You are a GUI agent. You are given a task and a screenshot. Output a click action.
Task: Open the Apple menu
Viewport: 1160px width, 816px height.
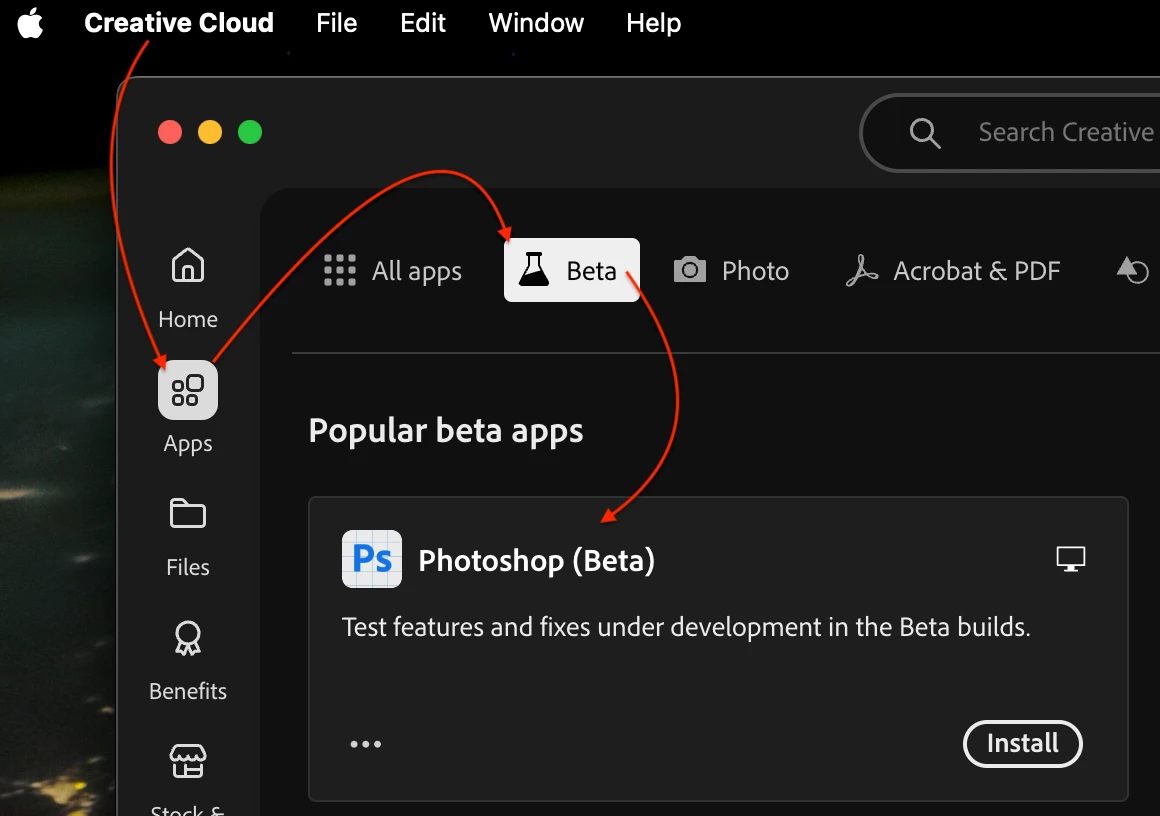(30, 23)
